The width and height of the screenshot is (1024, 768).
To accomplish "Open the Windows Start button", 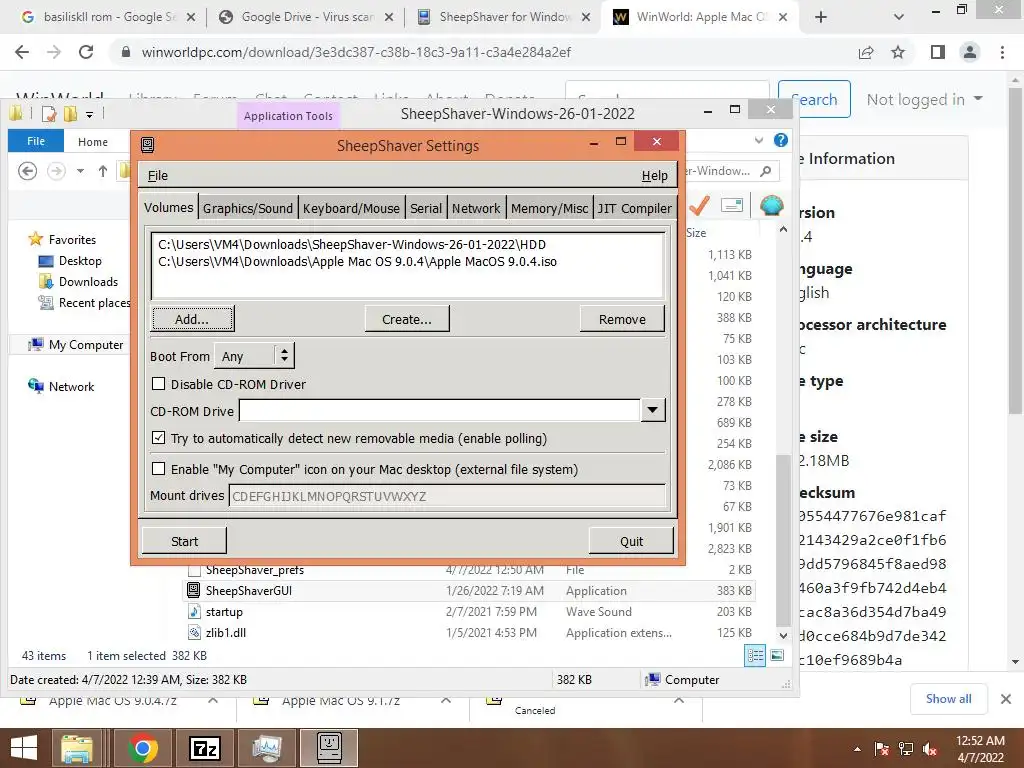I will (24, 748).
